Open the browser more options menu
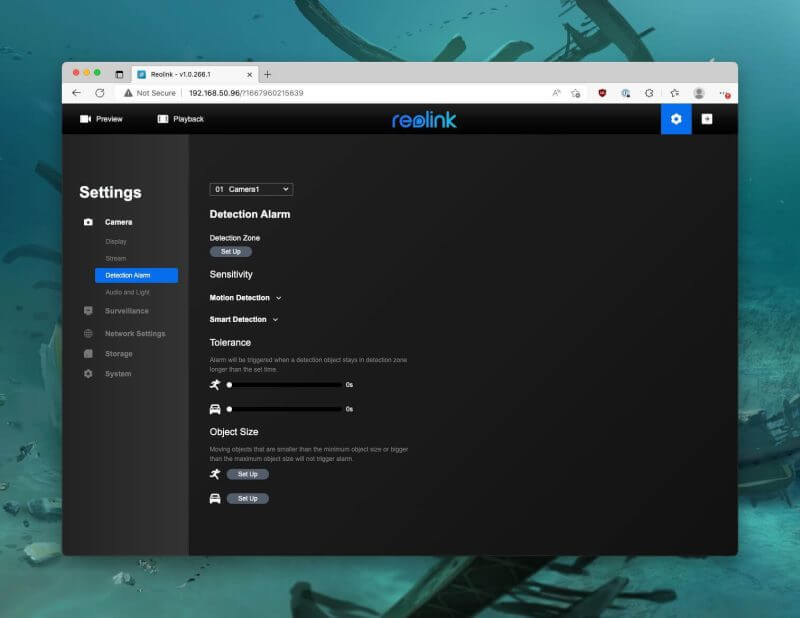This screenshot has width=800, height=618. point(724,93)
